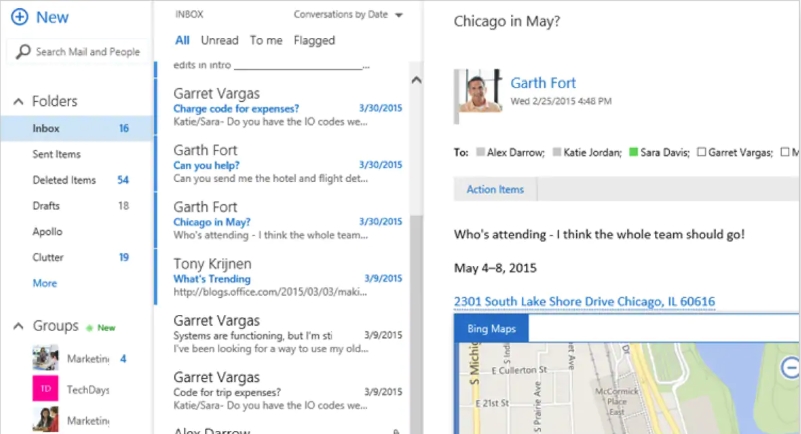Click Alex Darrow presence status square
Viewport: 801px width, 434px height.
481,153
